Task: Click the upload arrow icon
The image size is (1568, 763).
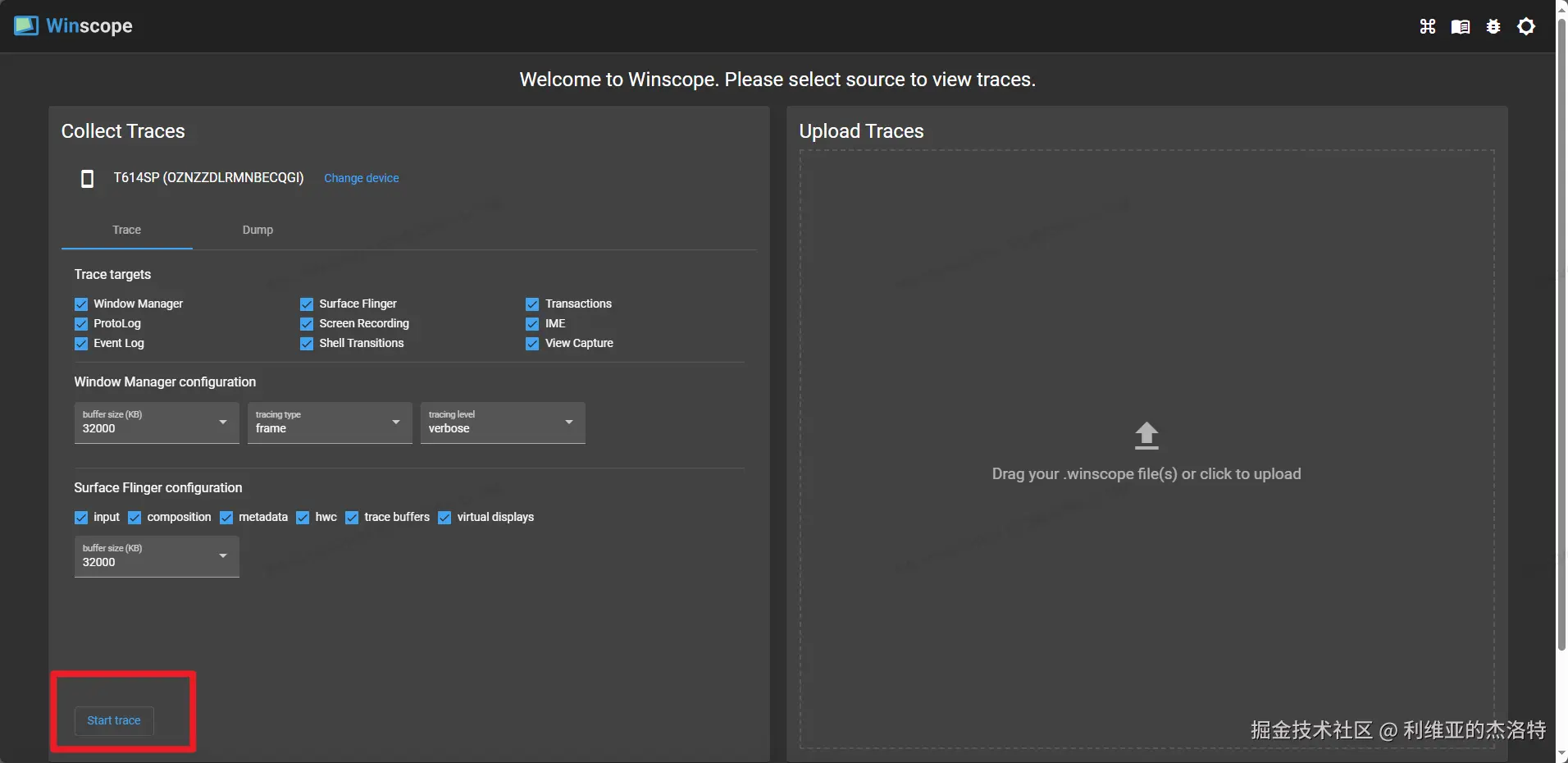Action: point(1146,436)
